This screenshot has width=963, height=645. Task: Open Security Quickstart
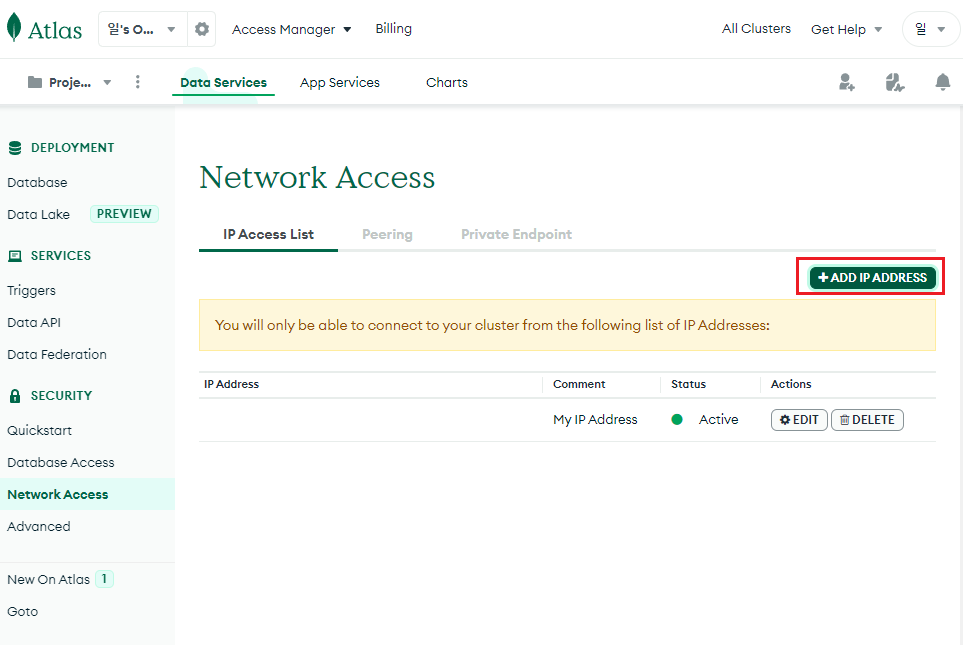pos(39,431)
